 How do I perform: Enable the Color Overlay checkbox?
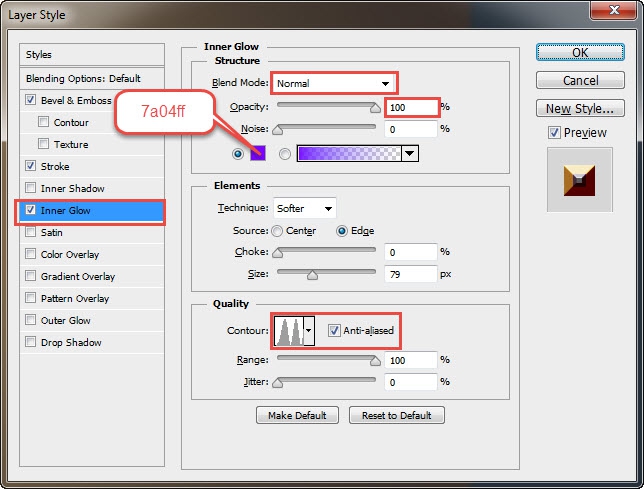click(x=30, y=254)
